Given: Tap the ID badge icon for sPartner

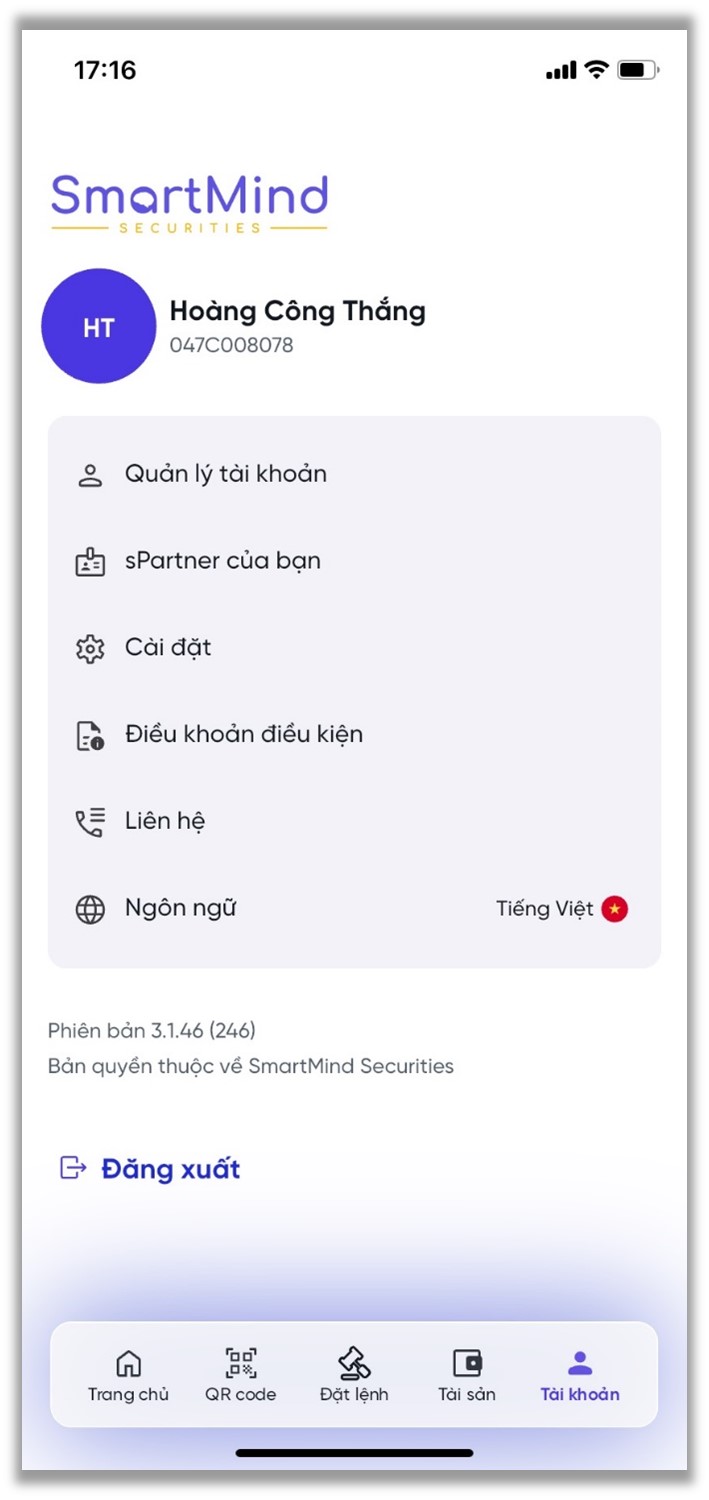Looking at the screenshot, I should (x=90, y=562).
